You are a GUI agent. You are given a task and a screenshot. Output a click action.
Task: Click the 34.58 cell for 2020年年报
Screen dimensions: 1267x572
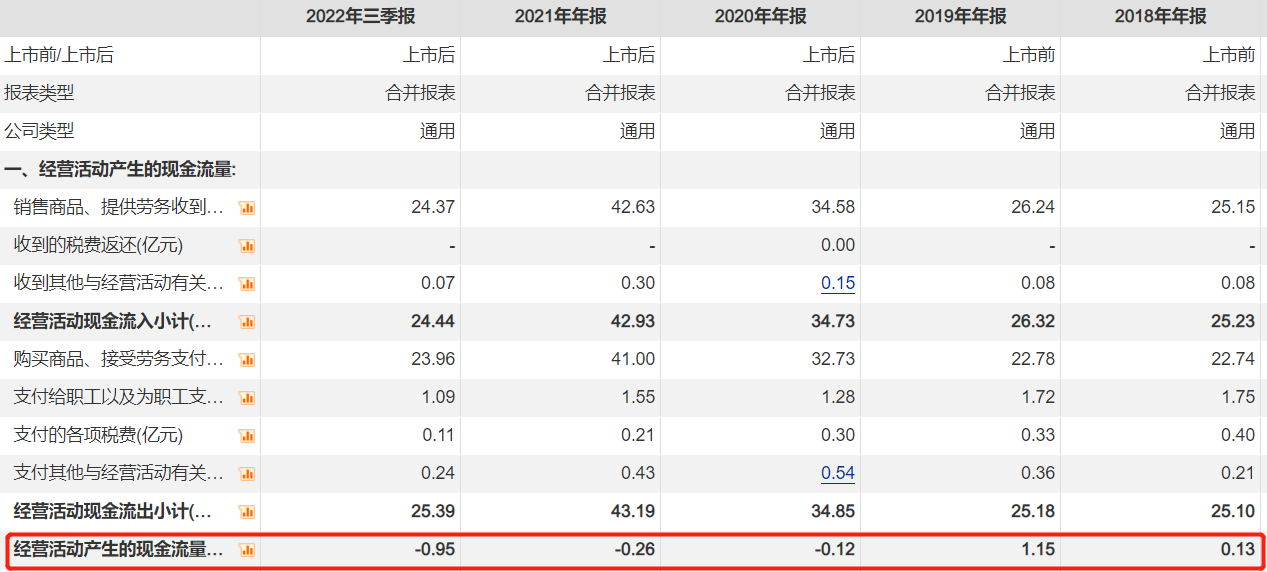tap(833, 207)
